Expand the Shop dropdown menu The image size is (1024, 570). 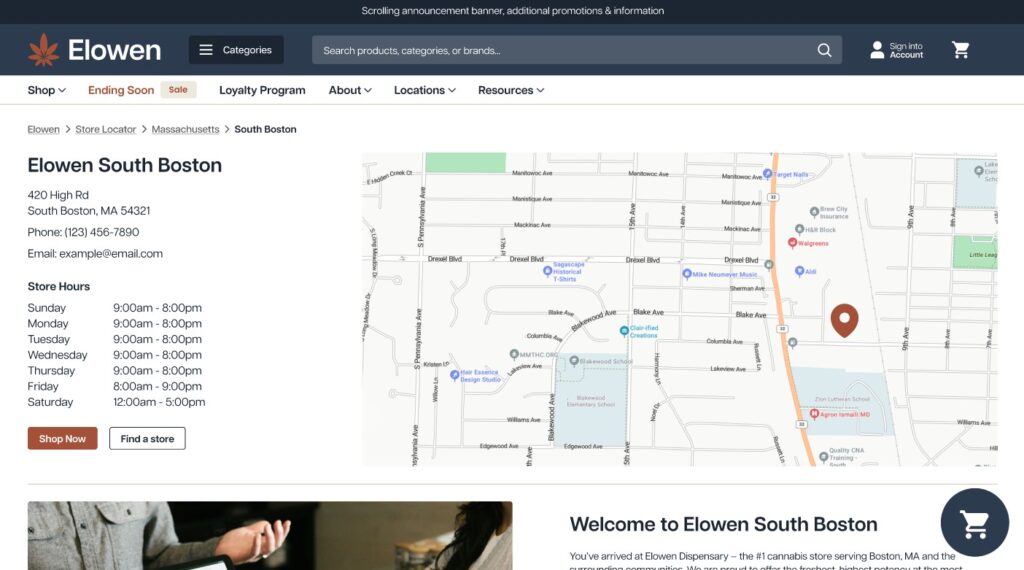click(x=46, y=90)
